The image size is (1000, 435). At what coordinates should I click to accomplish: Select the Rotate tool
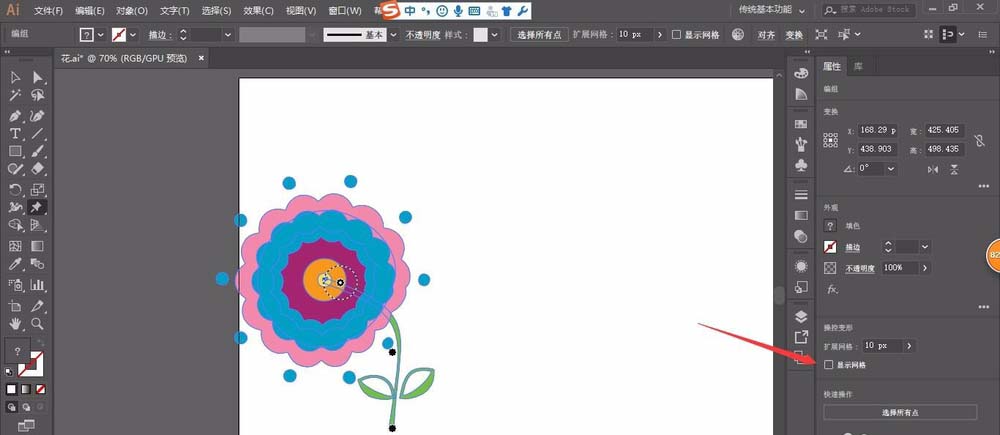[x=15, y=189]
